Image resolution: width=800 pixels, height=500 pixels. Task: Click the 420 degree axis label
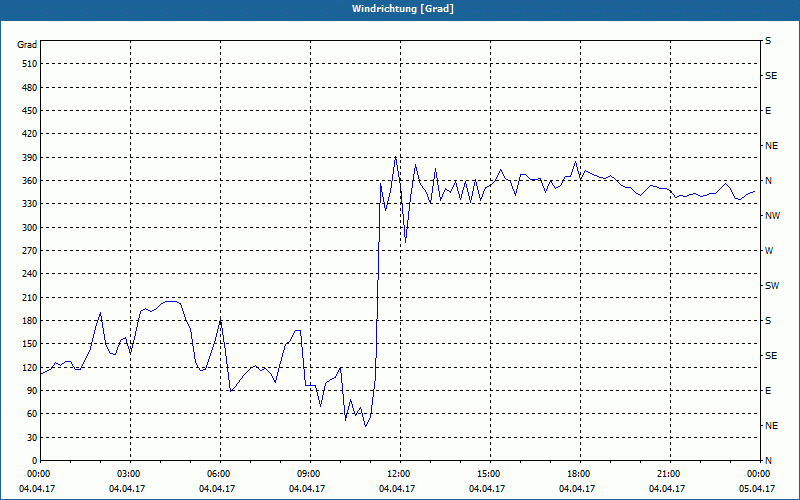coord(30,134)
